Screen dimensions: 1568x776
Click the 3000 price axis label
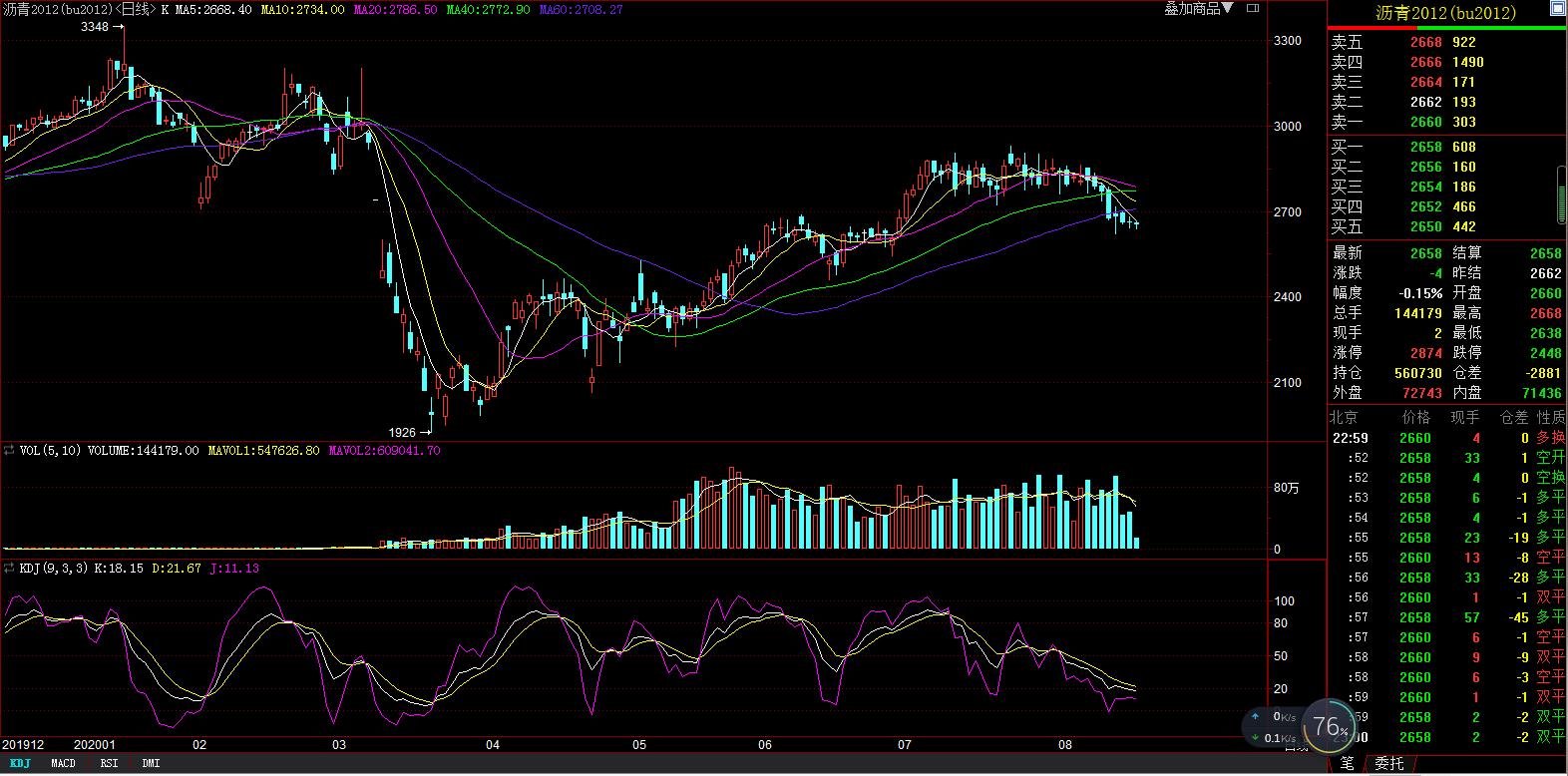tap(1288, 127)
